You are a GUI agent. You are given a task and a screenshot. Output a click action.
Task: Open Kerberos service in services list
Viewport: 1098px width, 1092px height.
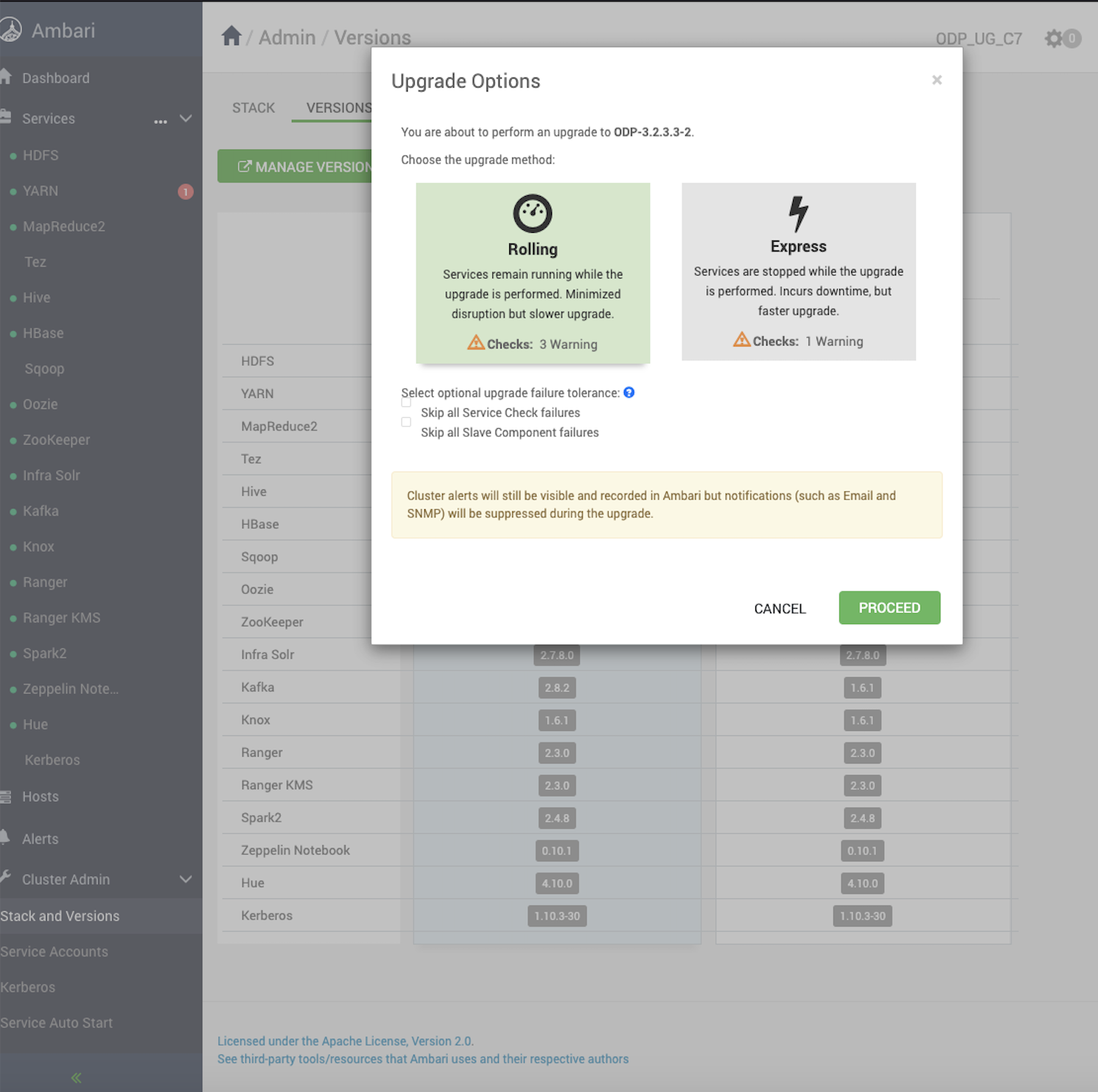click(x=52, y=760)
